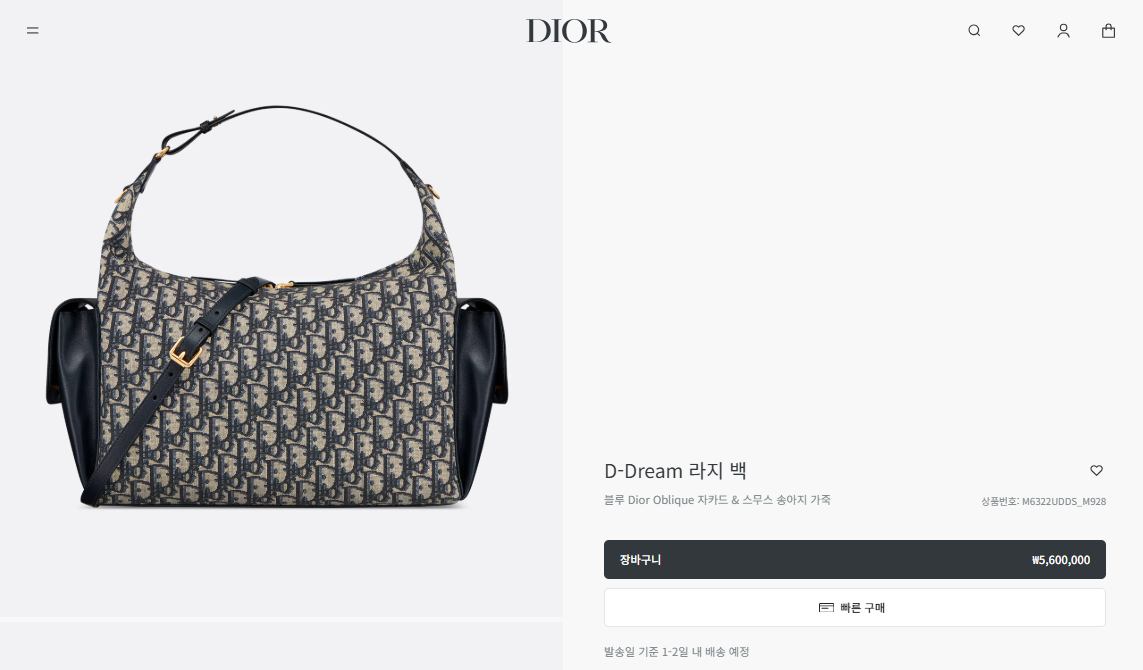Open the hamburger navigation menu
The image size is (1143, 670).
[33, 31]
